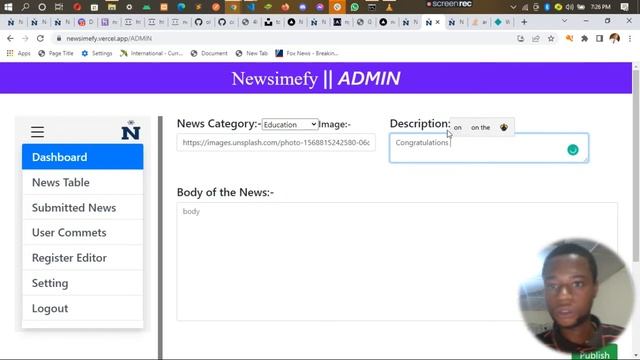Screen dimensions: 640x360
Task: Switch to the first GitHub browser tab
Action: pyautogui.click(x=202, y=22)
